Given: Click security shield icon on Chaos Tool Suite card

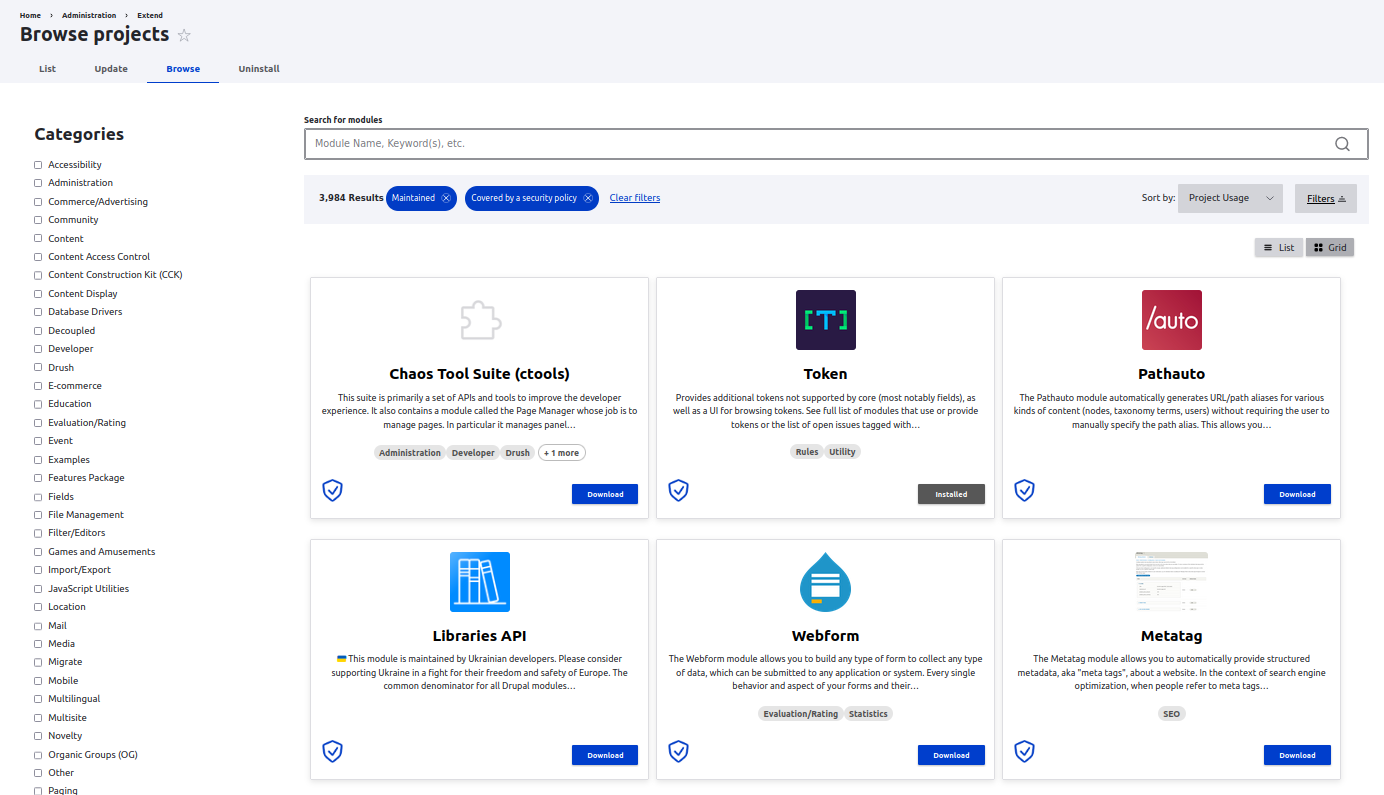Looking at the screenshot, I should coord(332,490).
